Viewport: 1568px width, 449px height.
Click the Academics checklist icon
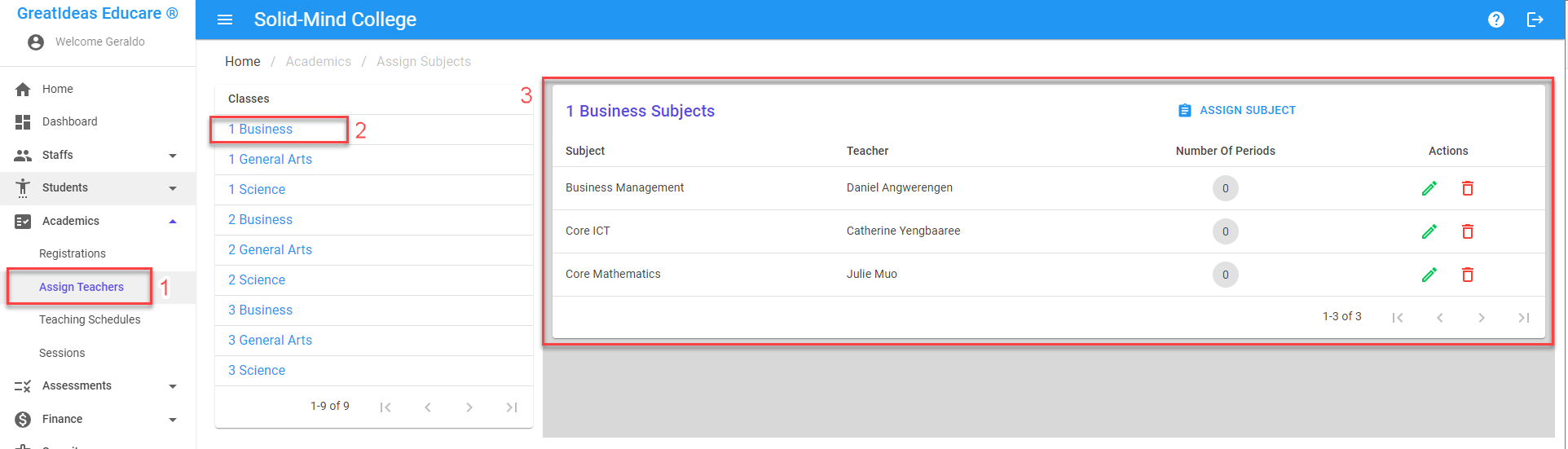(x=23, y=222)
